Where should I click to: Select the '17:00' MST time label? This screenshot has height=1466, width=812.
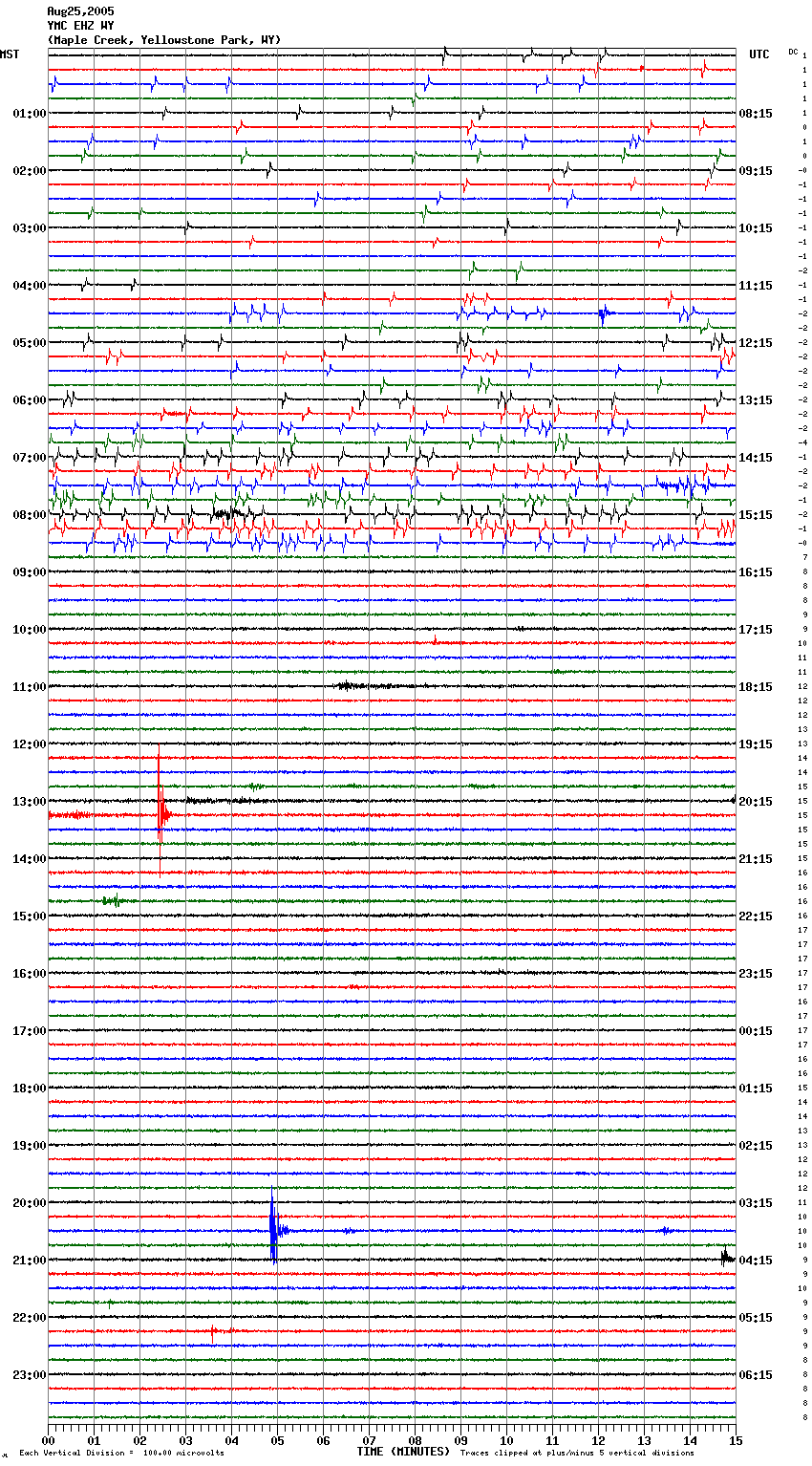click(30, 1031)
